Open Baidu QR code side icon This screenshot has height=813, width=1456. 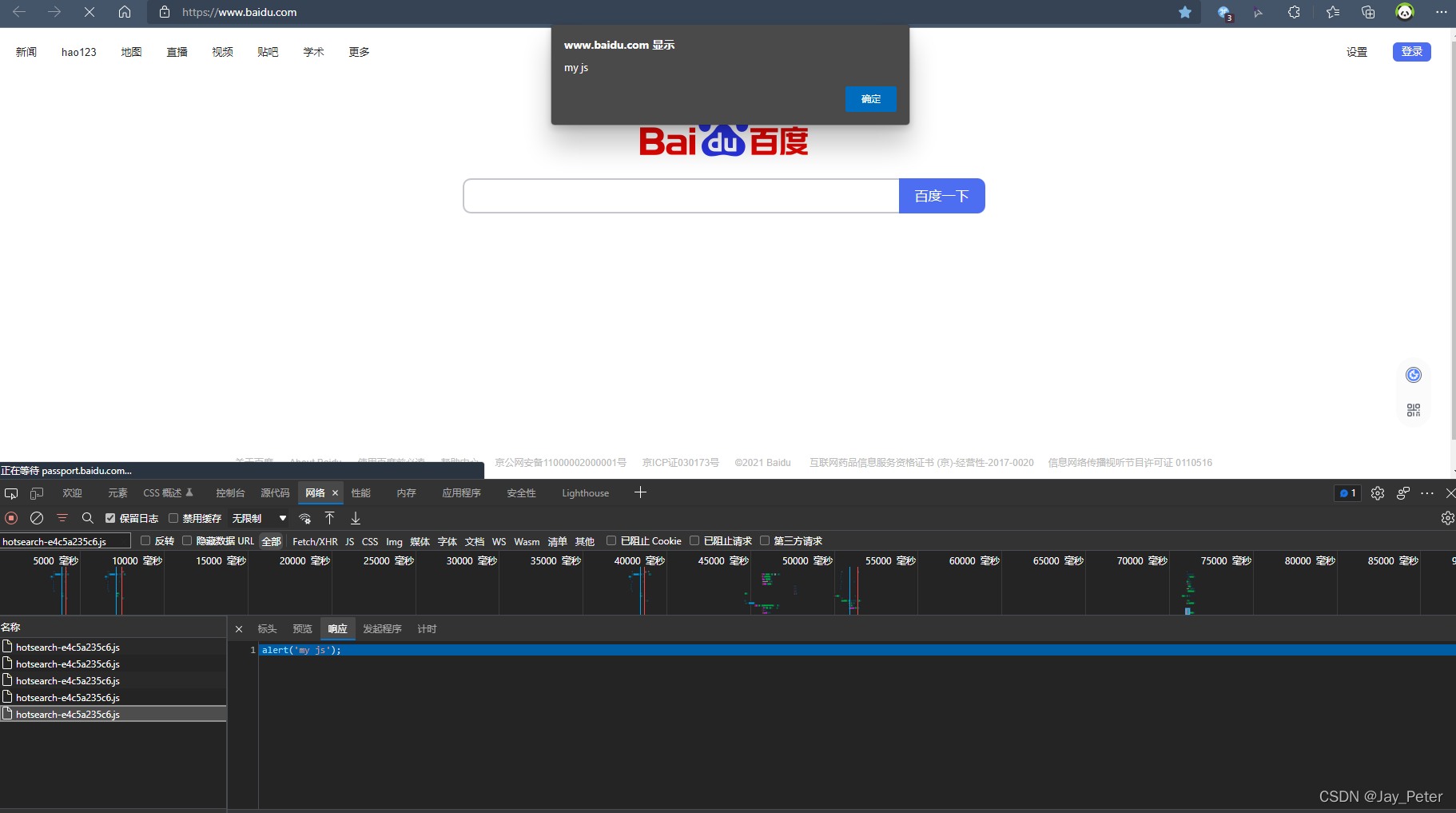(1414, 410)
